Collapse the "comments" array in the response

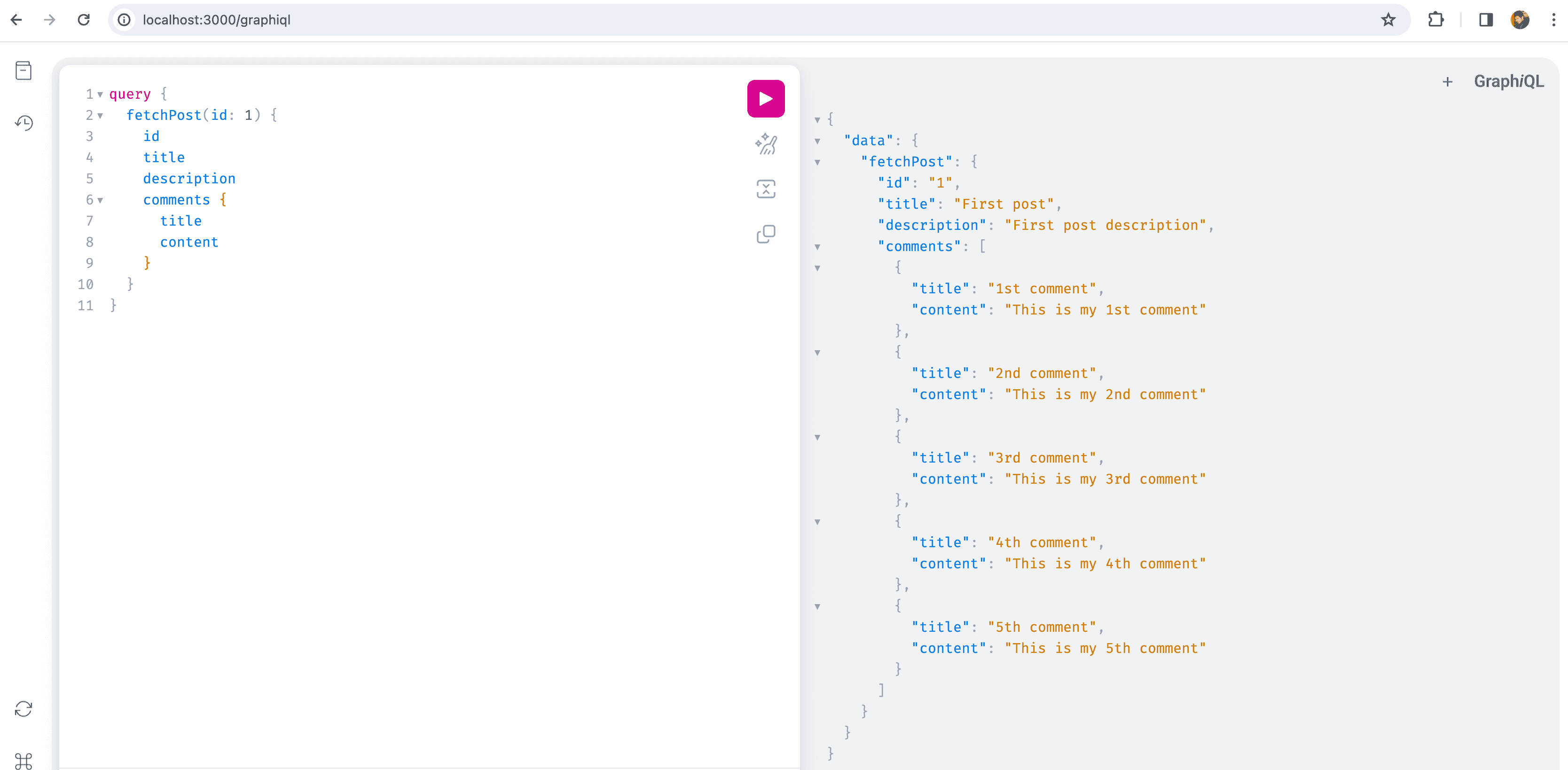click(817, 247)
